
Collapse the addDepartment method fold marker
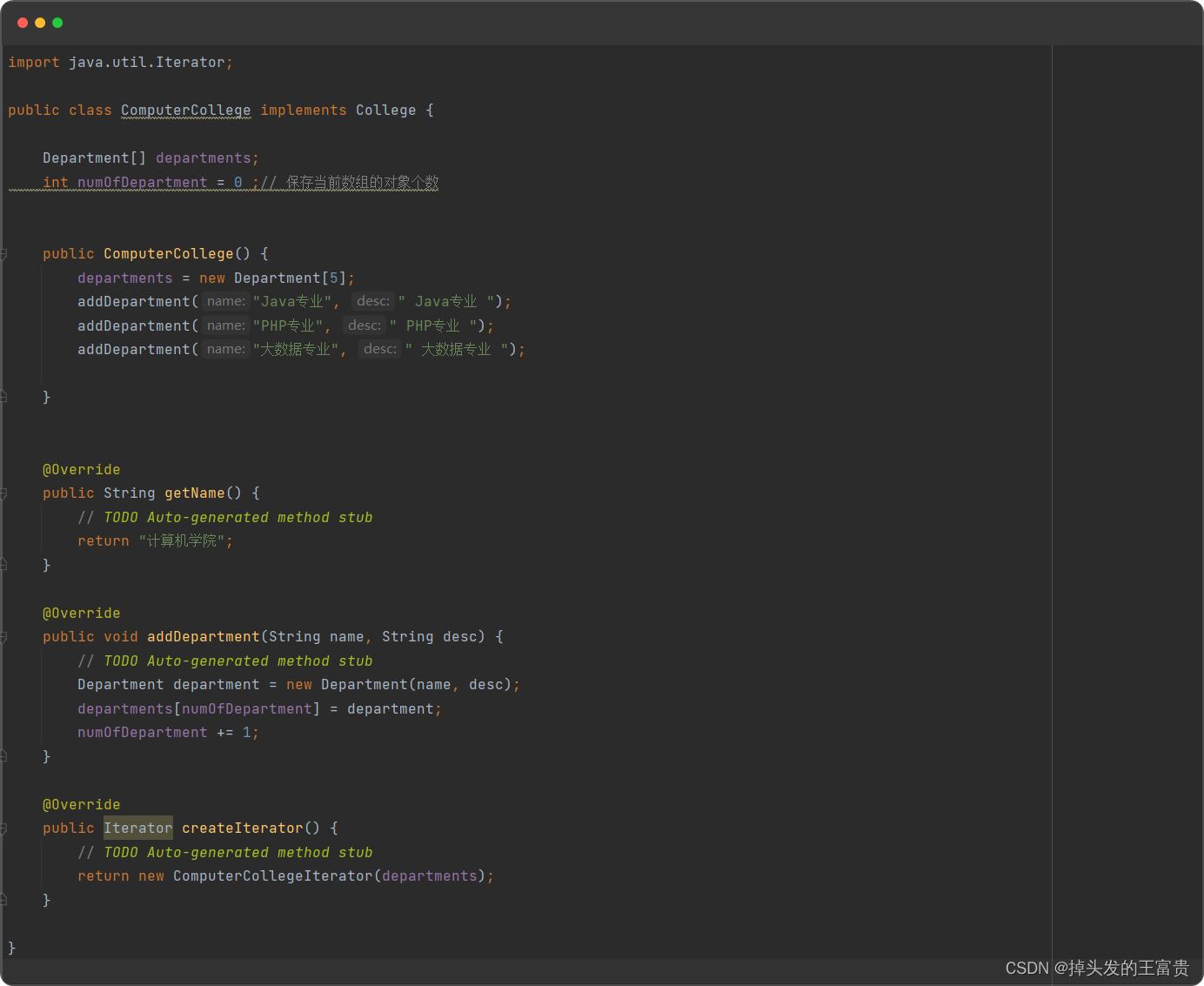point(3,637)
